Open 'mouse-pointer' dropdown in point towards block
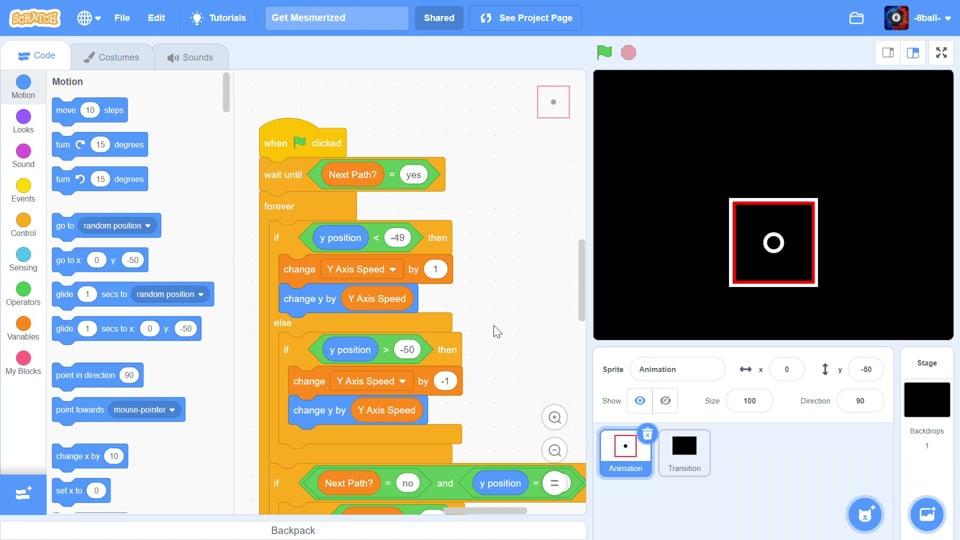The image size is (960, 540). point(145,410)
